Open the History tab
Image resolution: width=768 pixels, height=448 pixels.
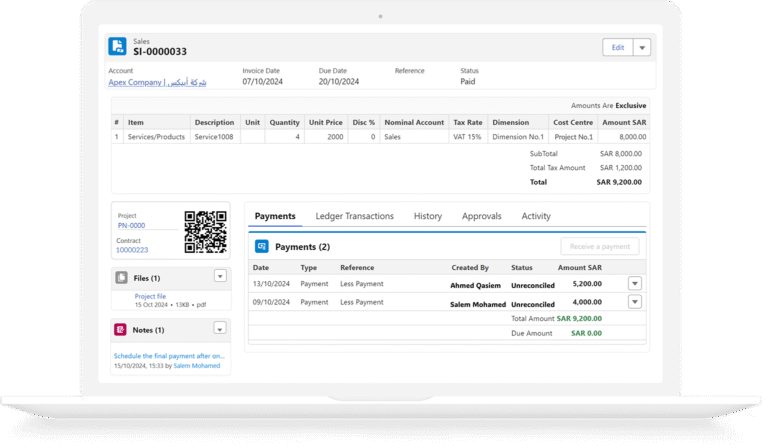pos(427,216)
